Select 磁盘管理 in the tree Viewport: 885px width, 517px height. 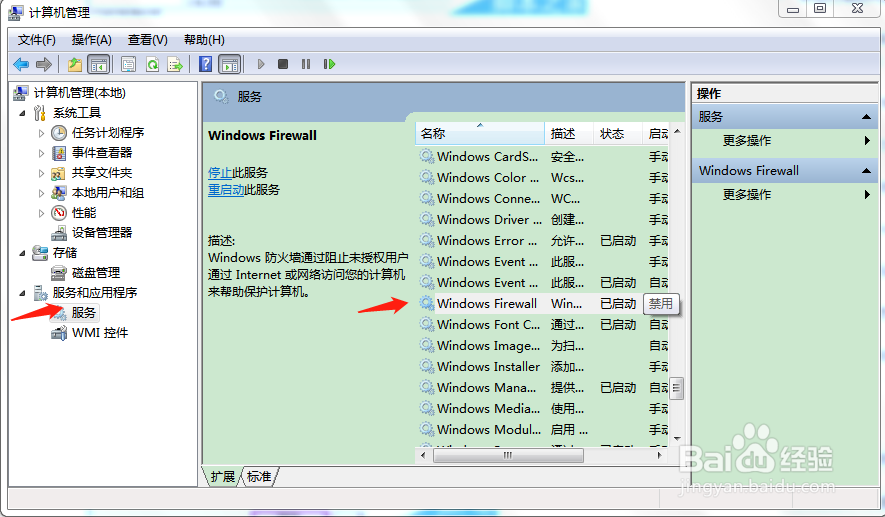point(96,273)
